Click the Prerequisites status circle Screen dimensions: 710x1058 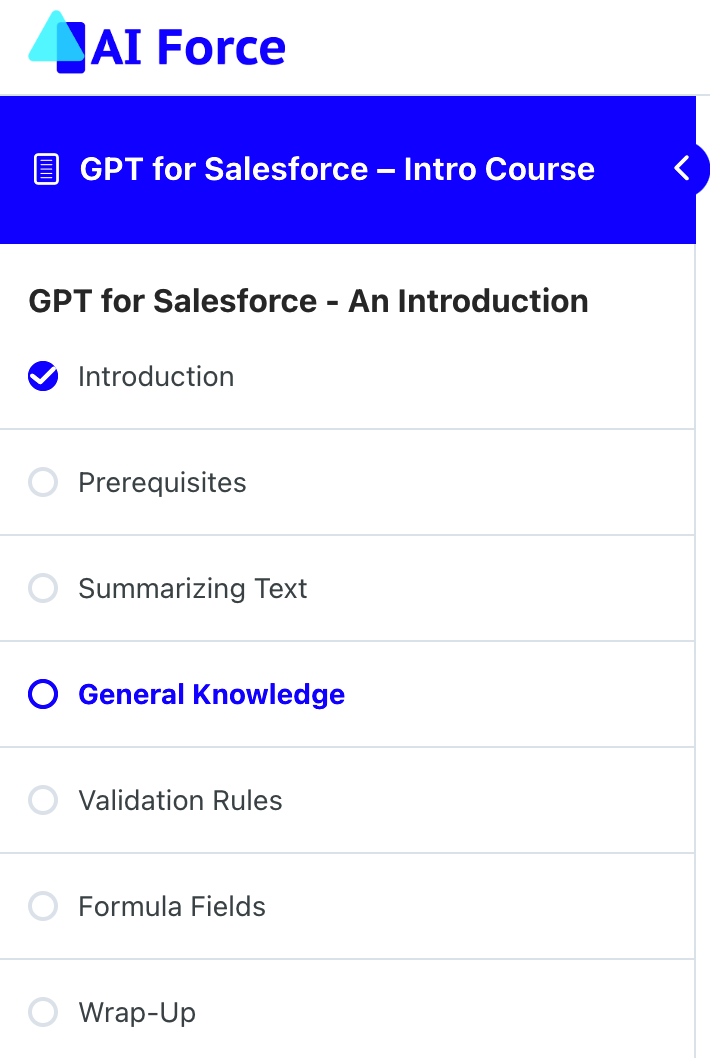[x=43, y=483]
